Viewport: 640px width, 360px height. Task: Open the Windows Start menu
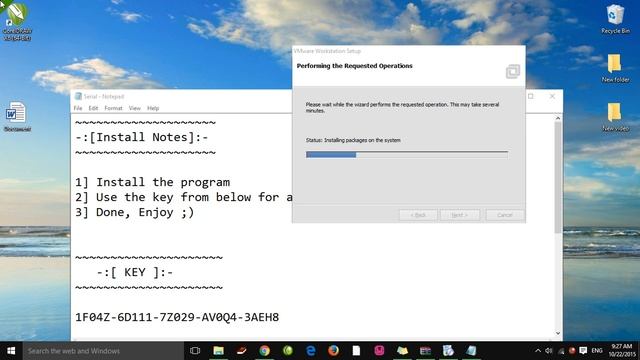point(11,351)
